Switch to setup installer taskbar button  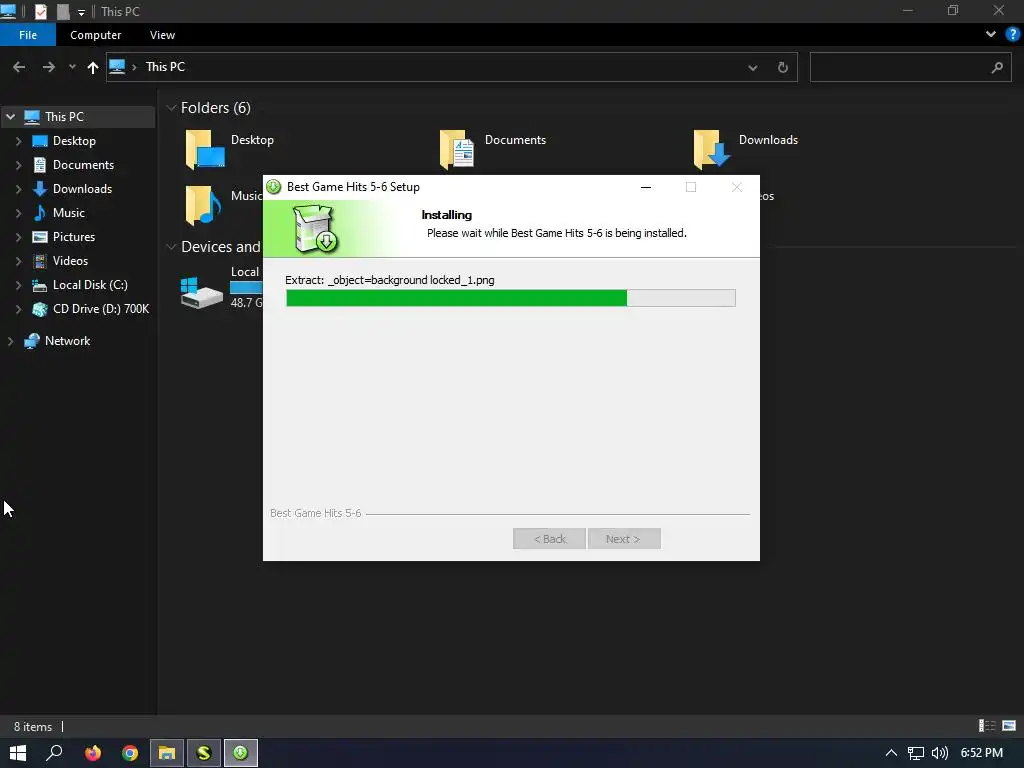pos(241,753)
